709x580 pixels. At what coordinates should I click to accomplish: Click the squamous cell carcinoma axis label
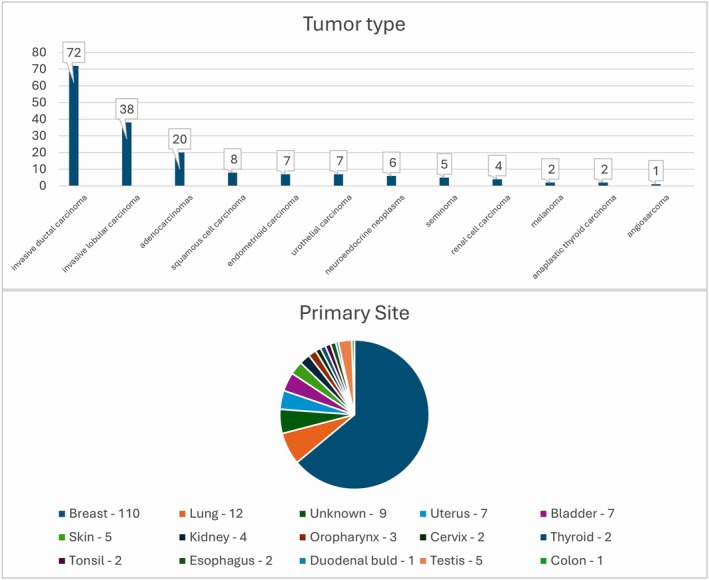[x=208, y=232]
